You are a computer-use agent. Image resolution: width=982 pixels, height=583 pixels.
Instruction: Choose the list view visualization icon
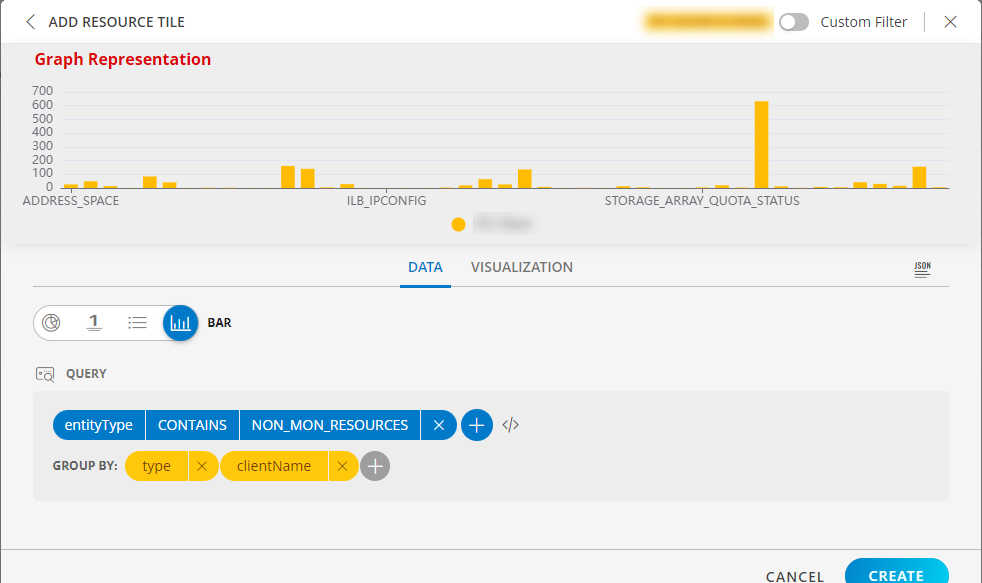tap(138, 323)
